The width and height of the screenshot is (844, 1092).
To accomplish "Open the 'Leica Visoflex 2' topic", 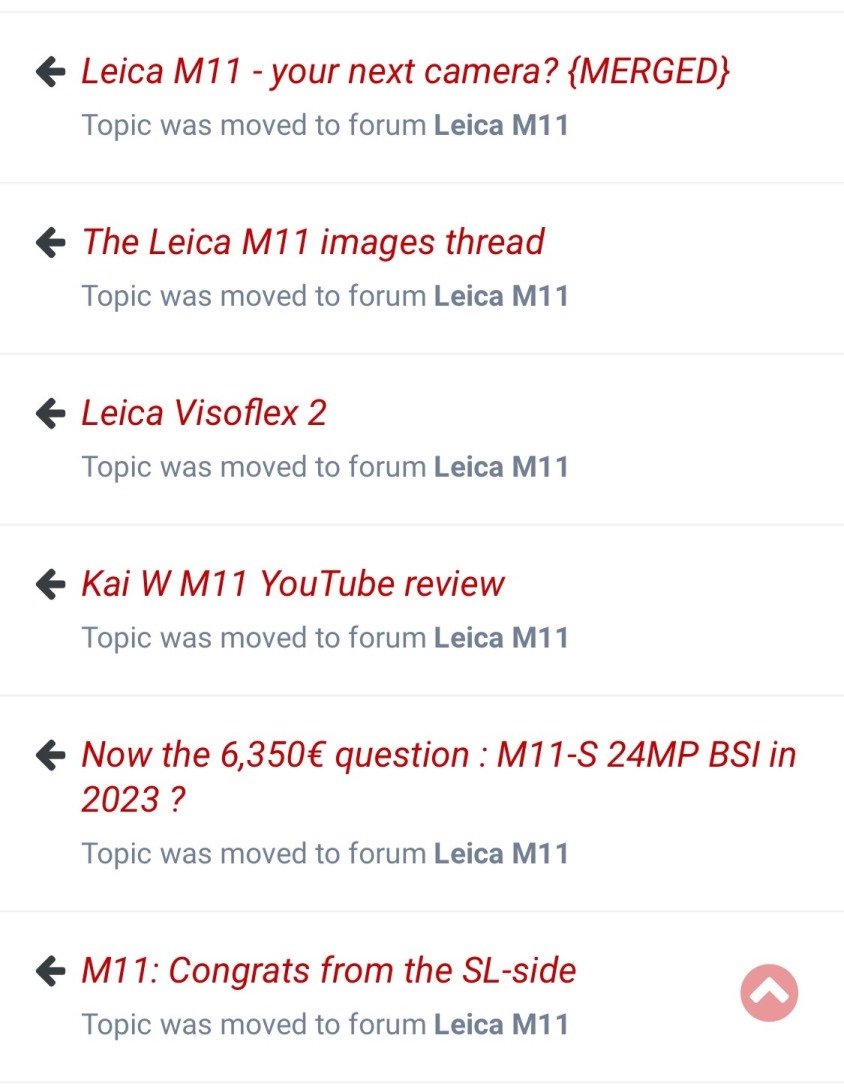I will pos(204,413).
